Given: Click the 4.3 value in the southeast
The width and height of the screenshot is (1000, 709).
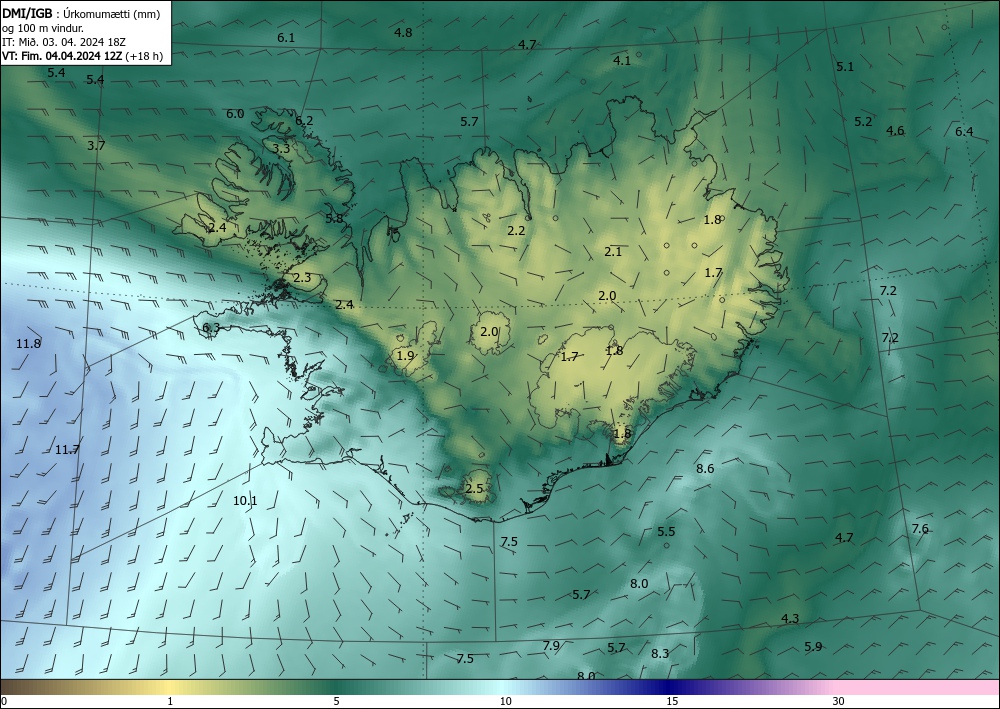Looking at the screenshot, I should pos(790,618).
